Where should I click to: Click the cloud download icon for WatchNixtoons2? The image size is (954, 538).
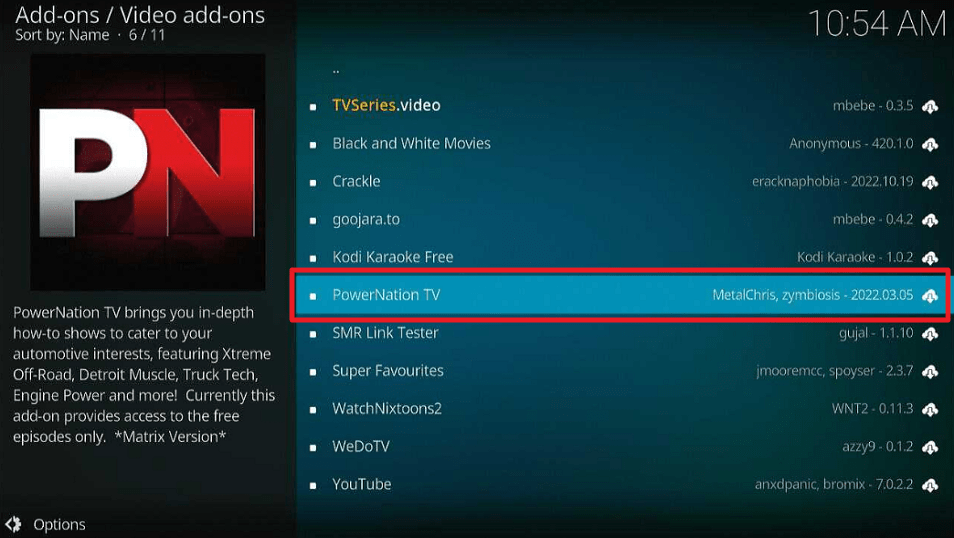point(930,410)
